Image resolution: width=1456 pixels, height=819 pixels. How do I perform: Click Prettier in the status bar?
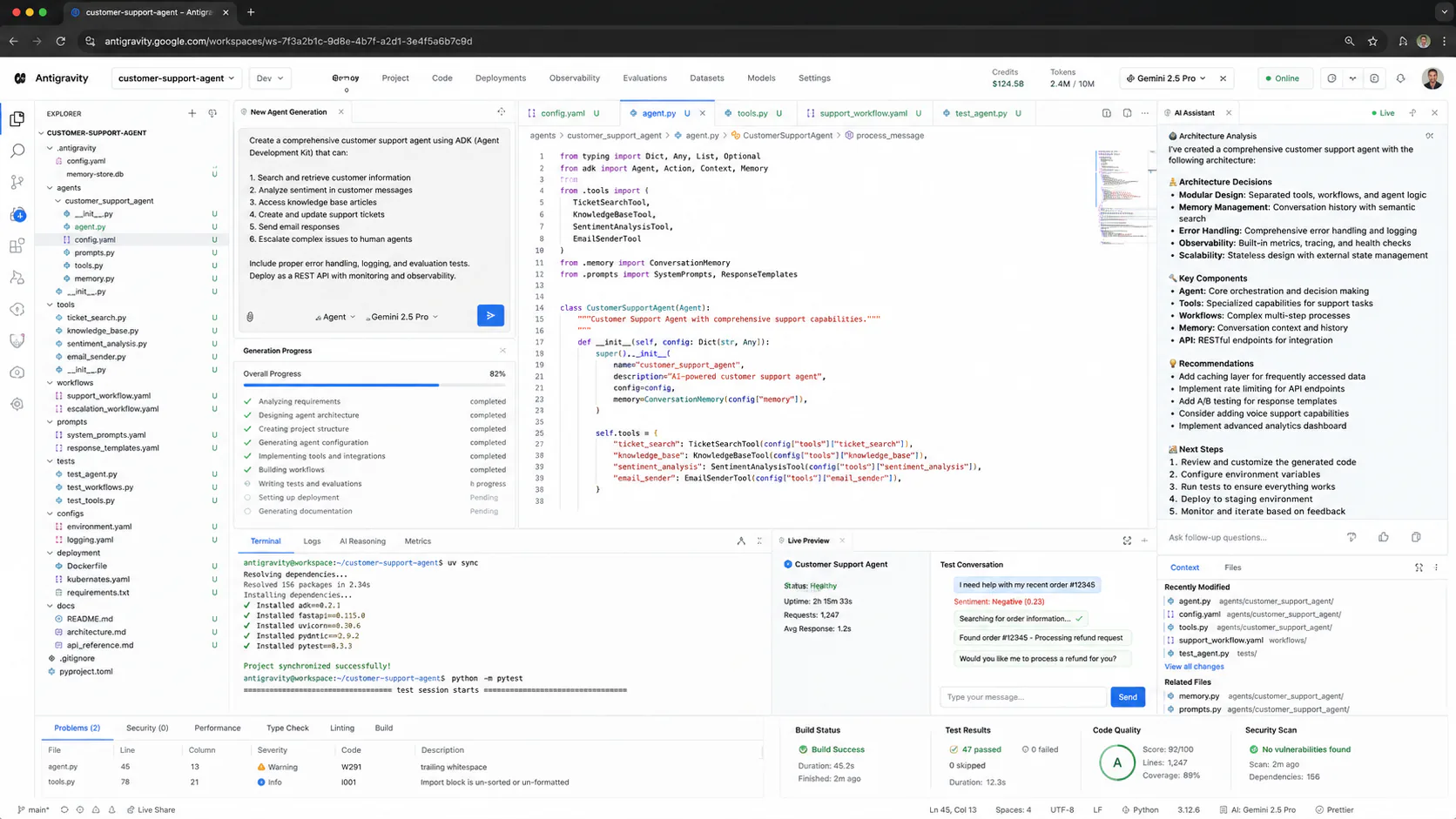click(x=1334, y=809)
